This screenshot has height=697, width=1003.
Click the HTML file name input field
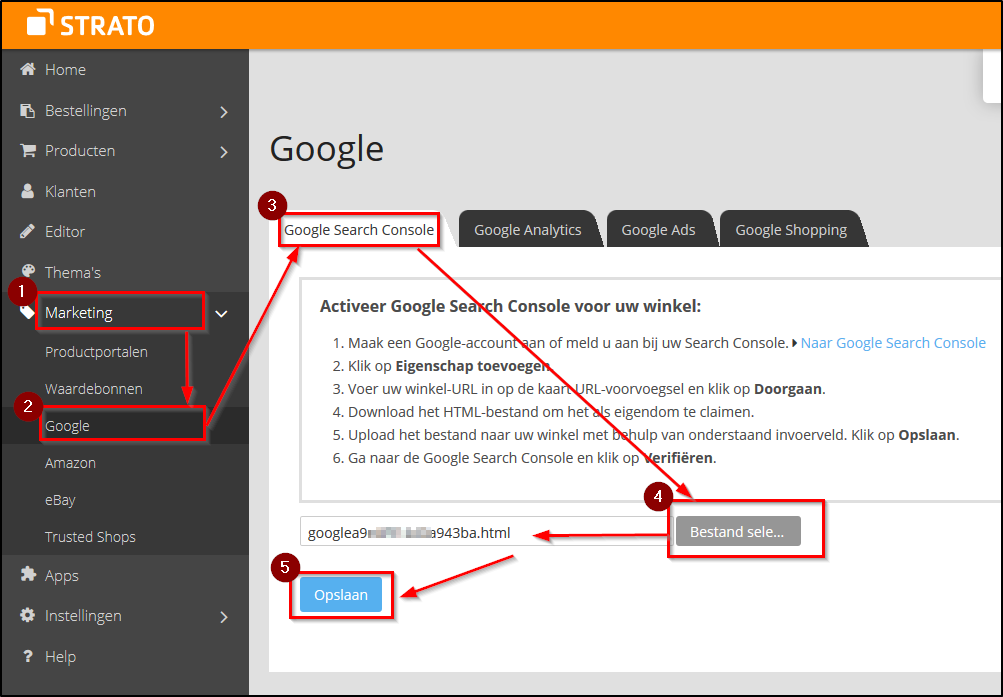coord(480,532)
